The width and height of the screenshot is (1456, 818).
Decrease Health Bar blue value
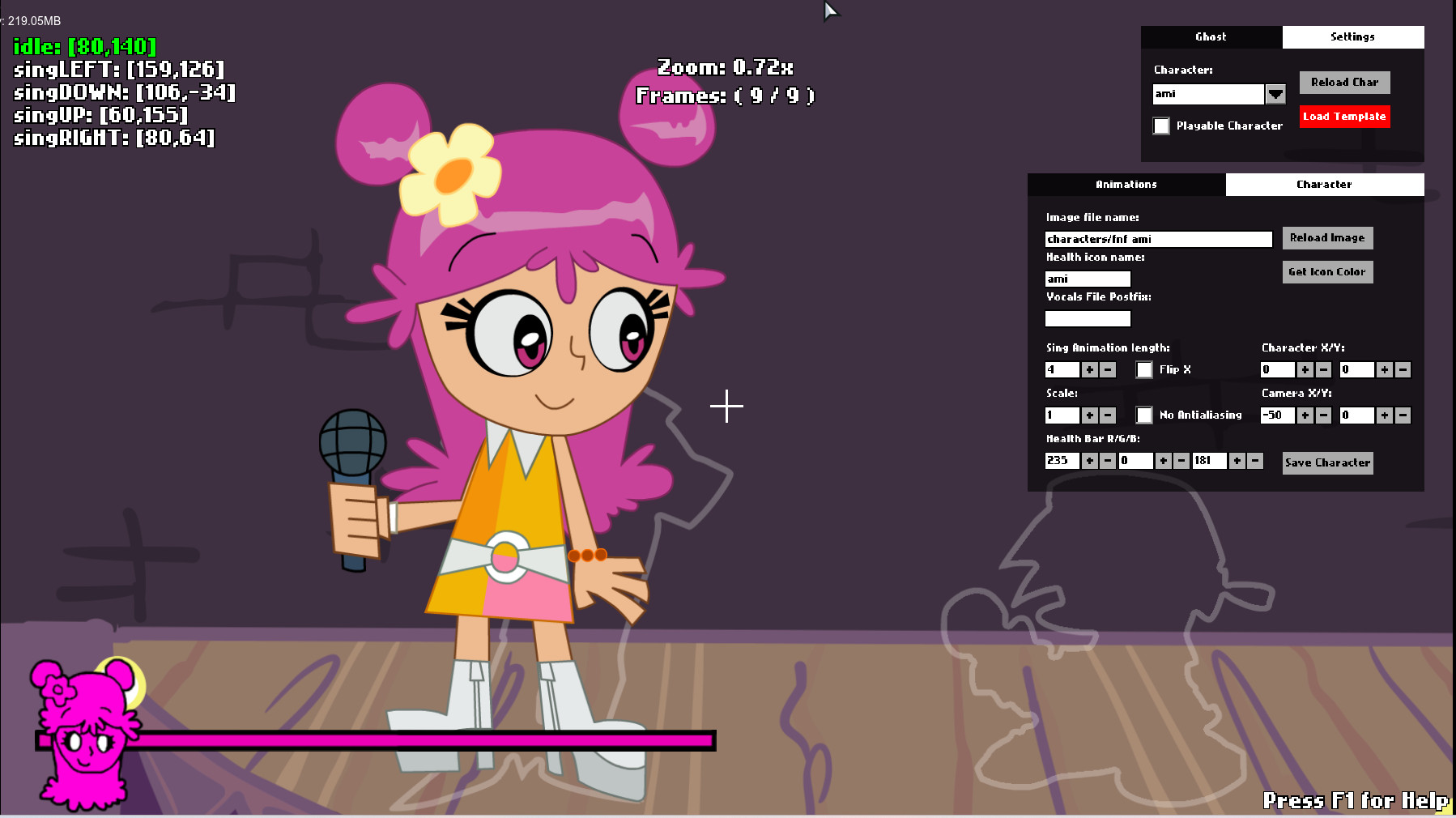(1255, 461)
